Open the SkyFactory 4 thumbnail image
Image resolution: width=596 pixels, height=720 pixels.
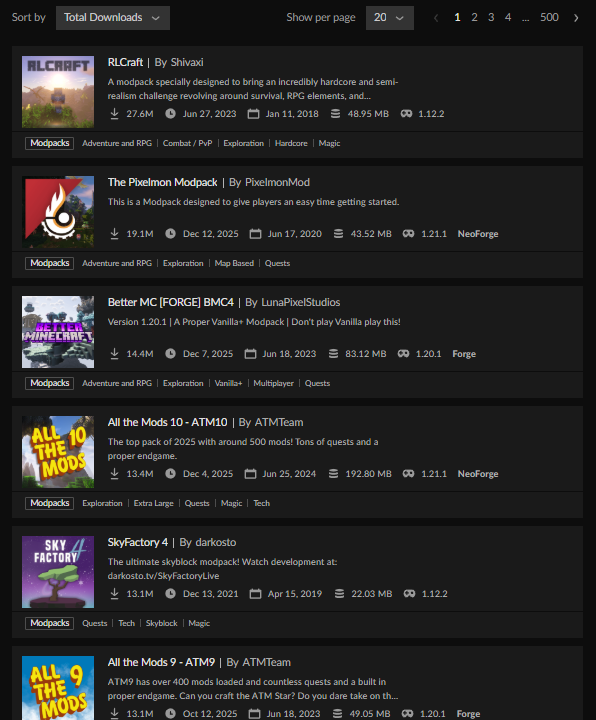pyautogui.click(x=58, y=572)
